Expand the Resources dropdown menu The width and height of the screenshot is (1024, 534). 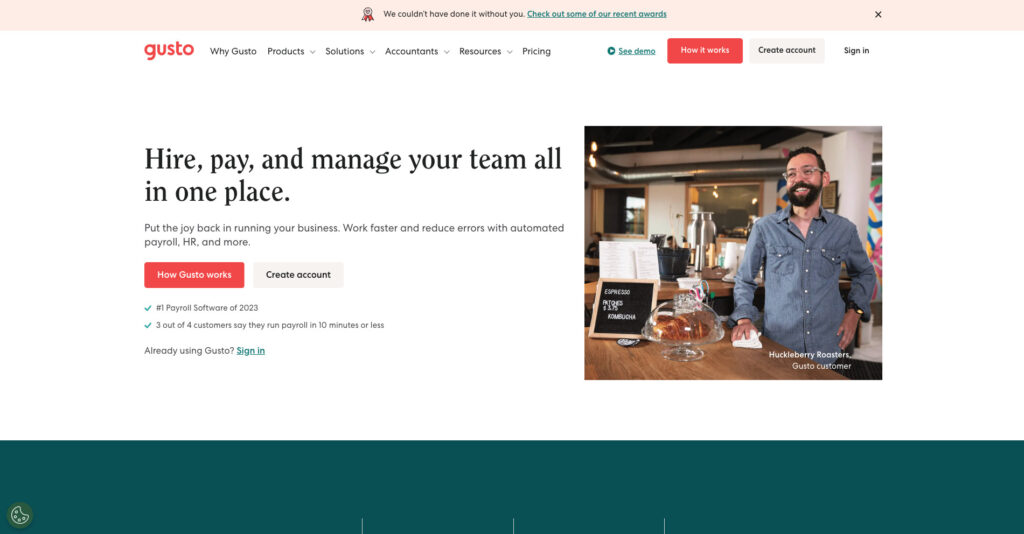[x=485, y=51]
